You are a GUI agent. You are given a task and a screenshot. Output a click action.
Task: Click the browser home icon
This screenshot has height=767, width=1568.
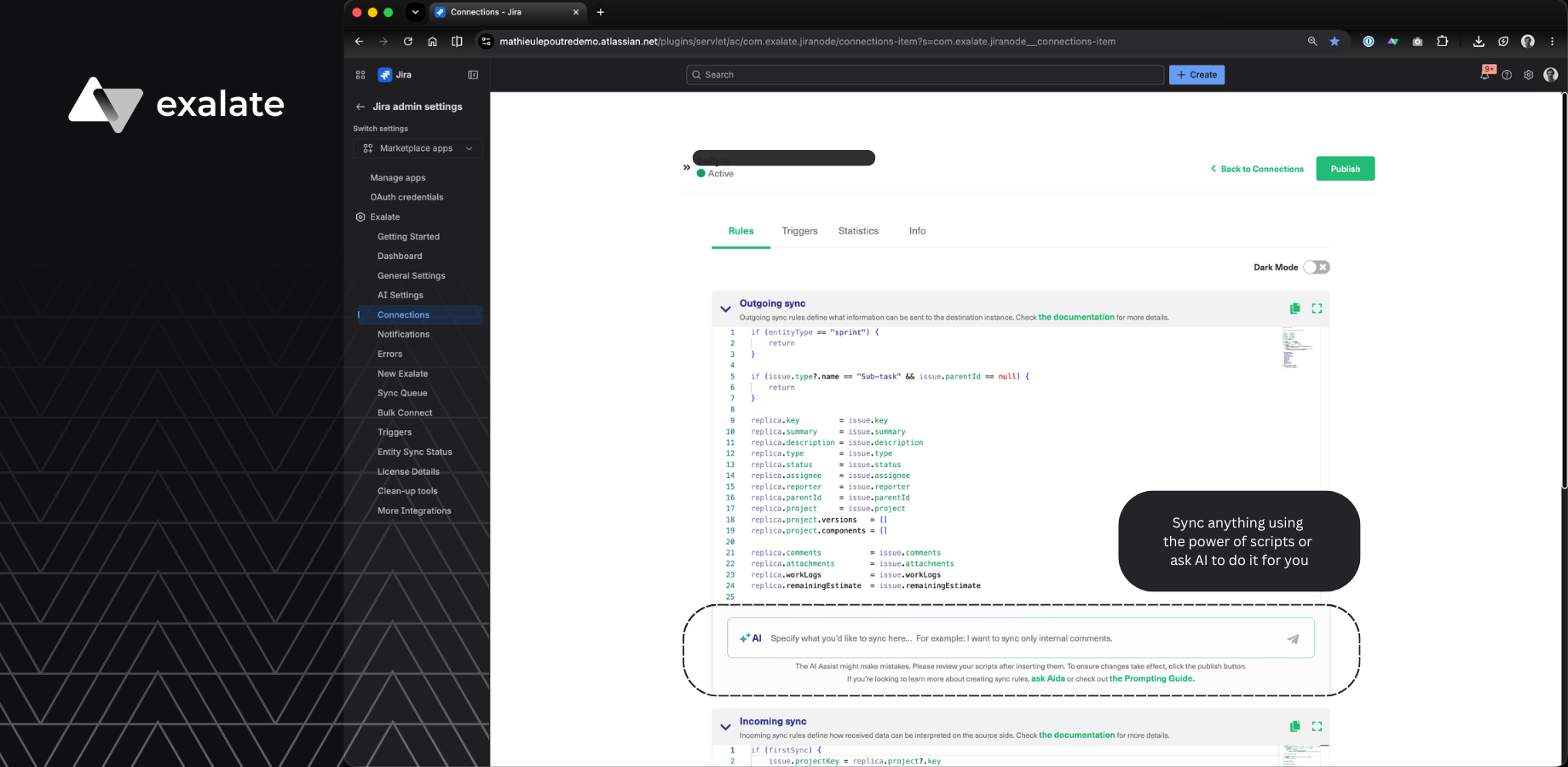(433, 41)
